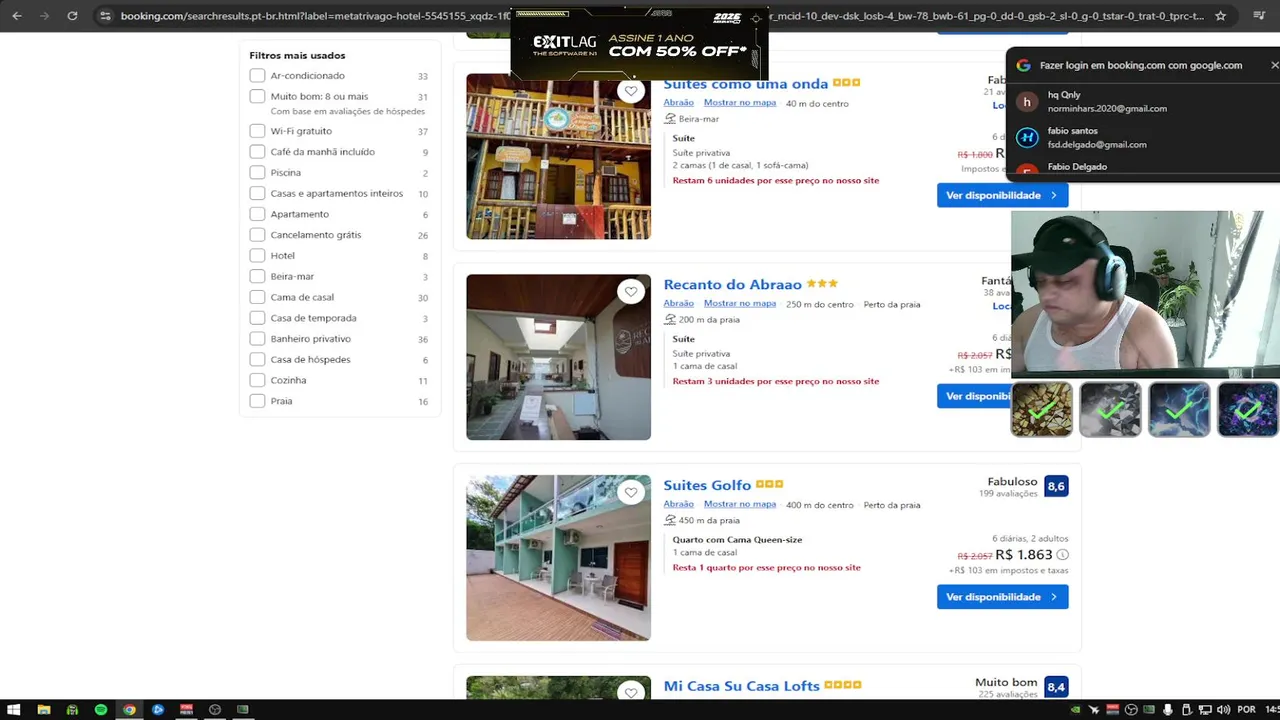The image size is (1280, 720).
Task: Click Mi Casa Su Casa 8,4 score badge
Action: [1056, 687]
